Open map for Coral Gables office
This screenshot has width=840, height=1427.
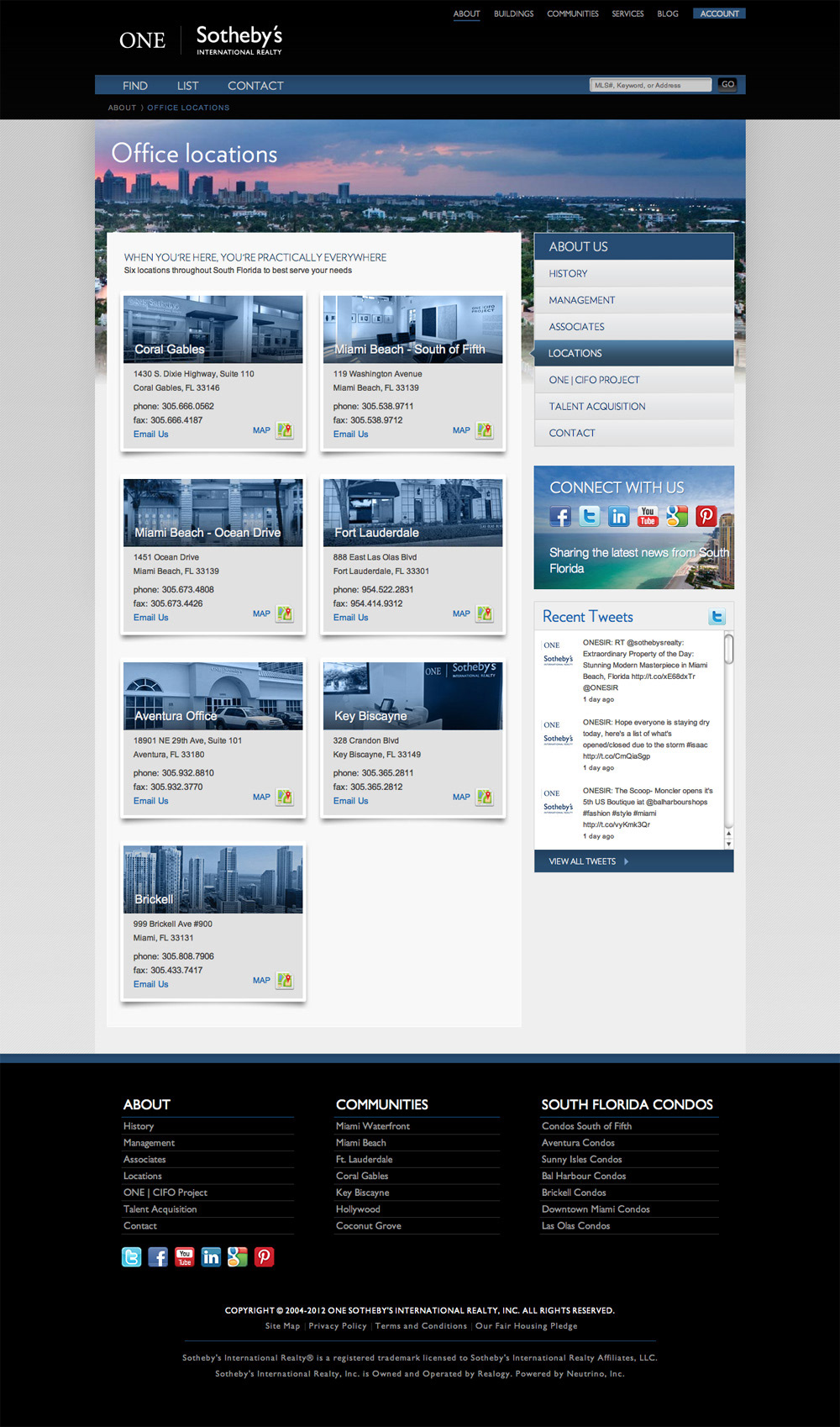click(x=285, y=430)
